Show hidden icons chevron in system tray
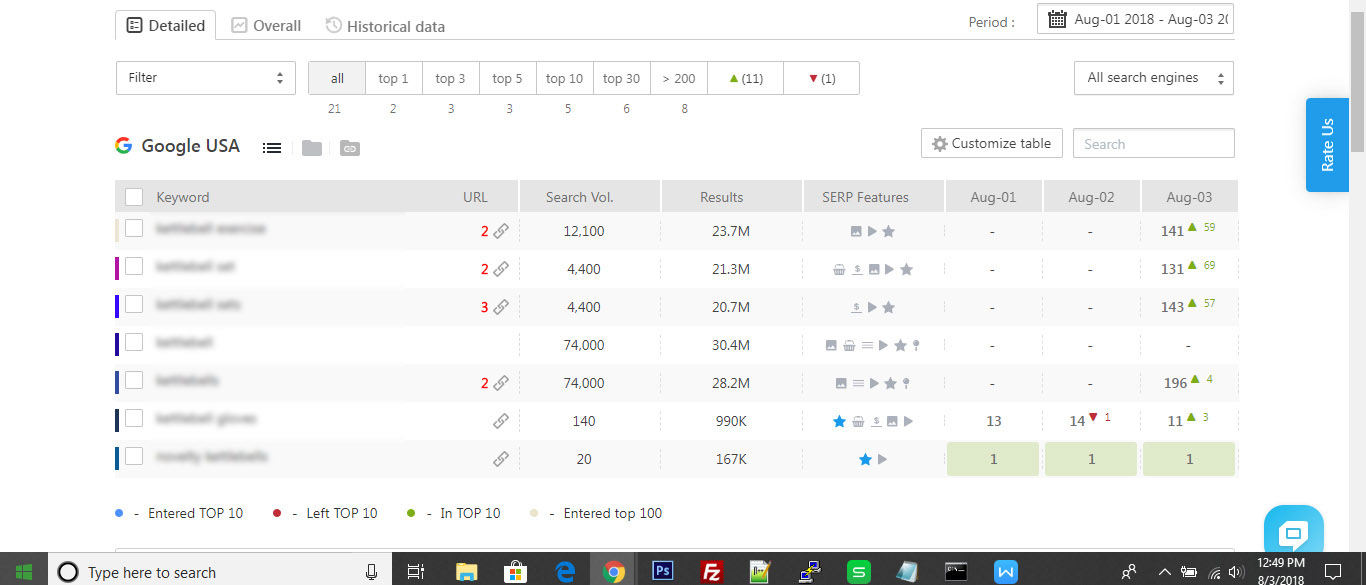 tap(1164, 572)
